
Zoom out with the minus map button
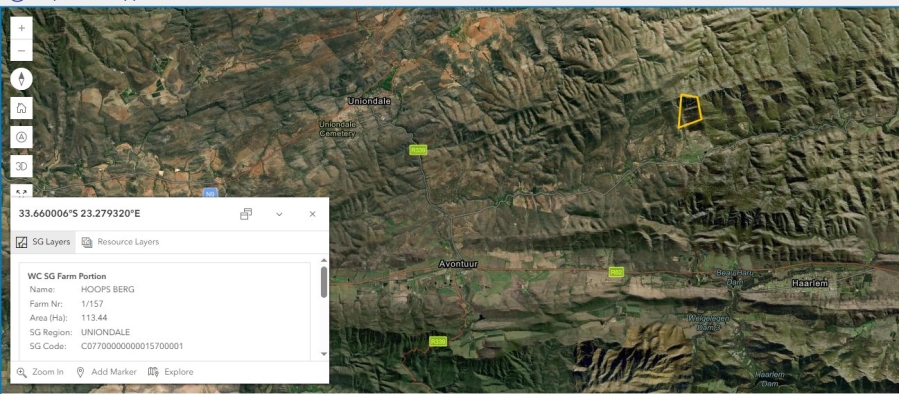click(21, 50)
